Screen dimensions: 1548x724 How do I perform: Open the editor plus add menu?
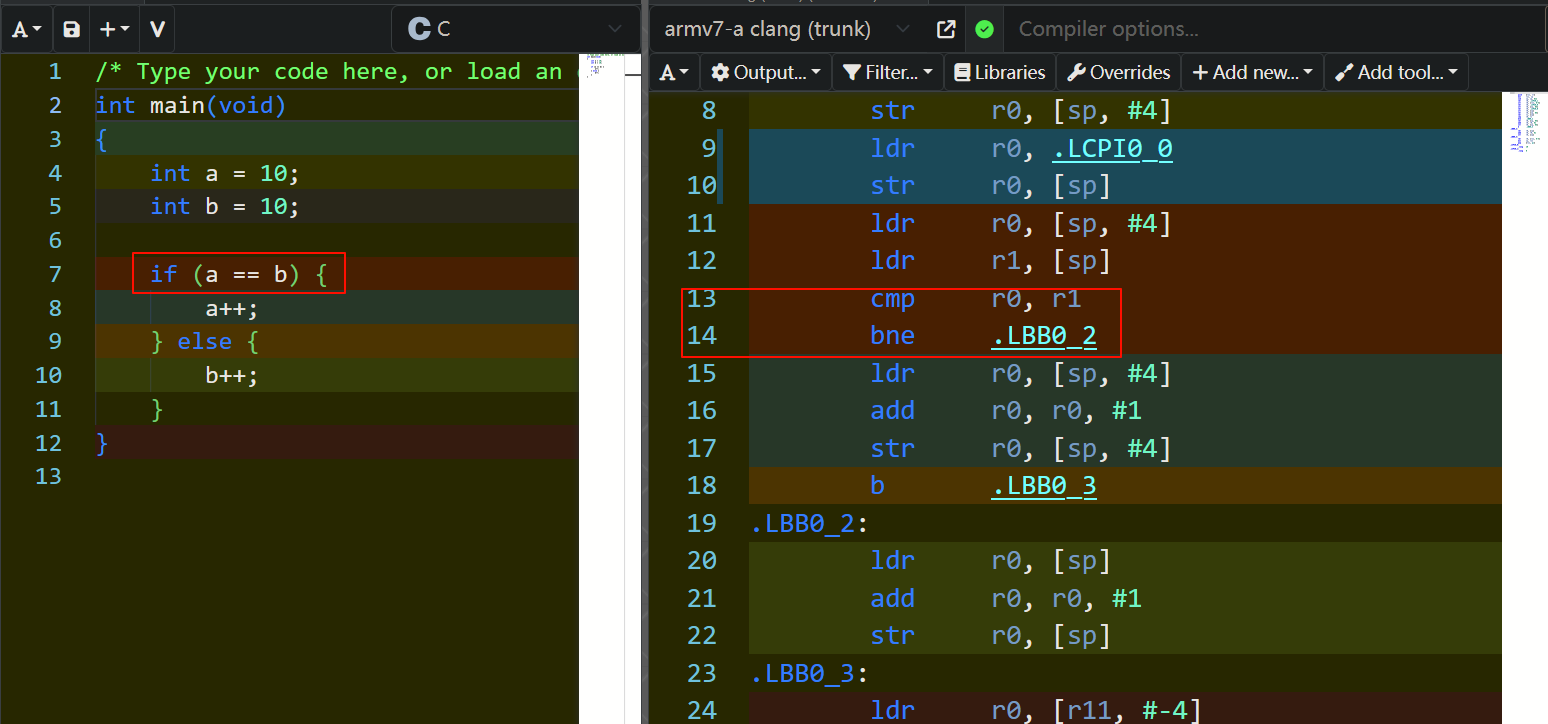coord(114,30)
